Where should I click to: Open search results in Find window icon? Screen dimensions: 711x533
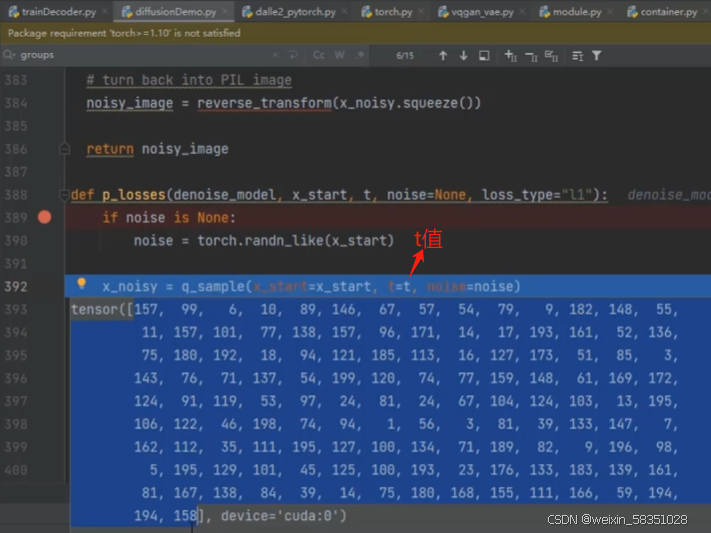[484, 56]
